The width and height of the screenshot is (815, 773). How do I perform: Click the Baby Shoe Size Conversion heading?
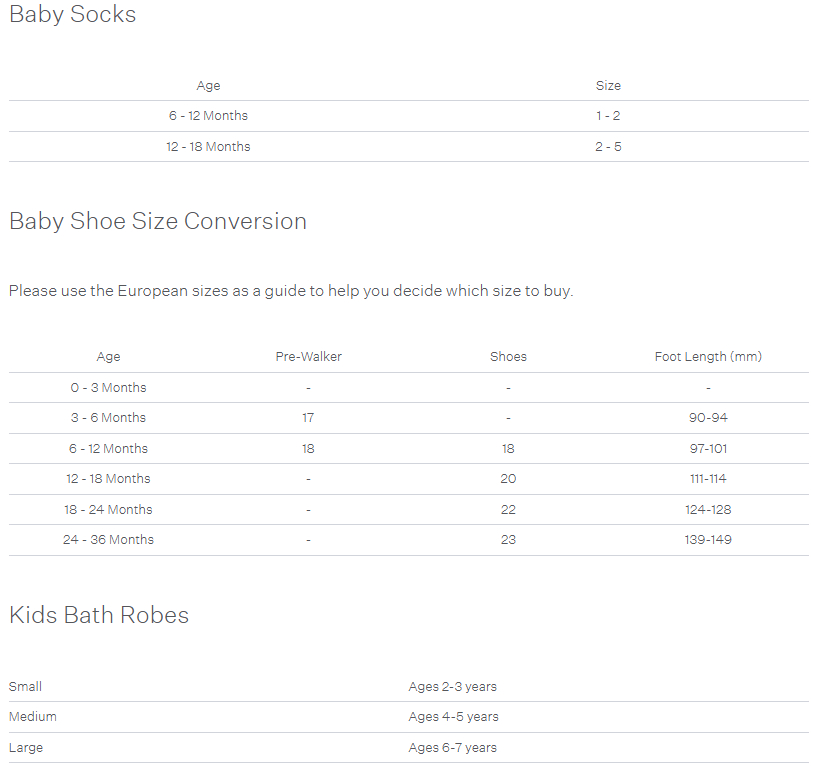tap(158, 221)
